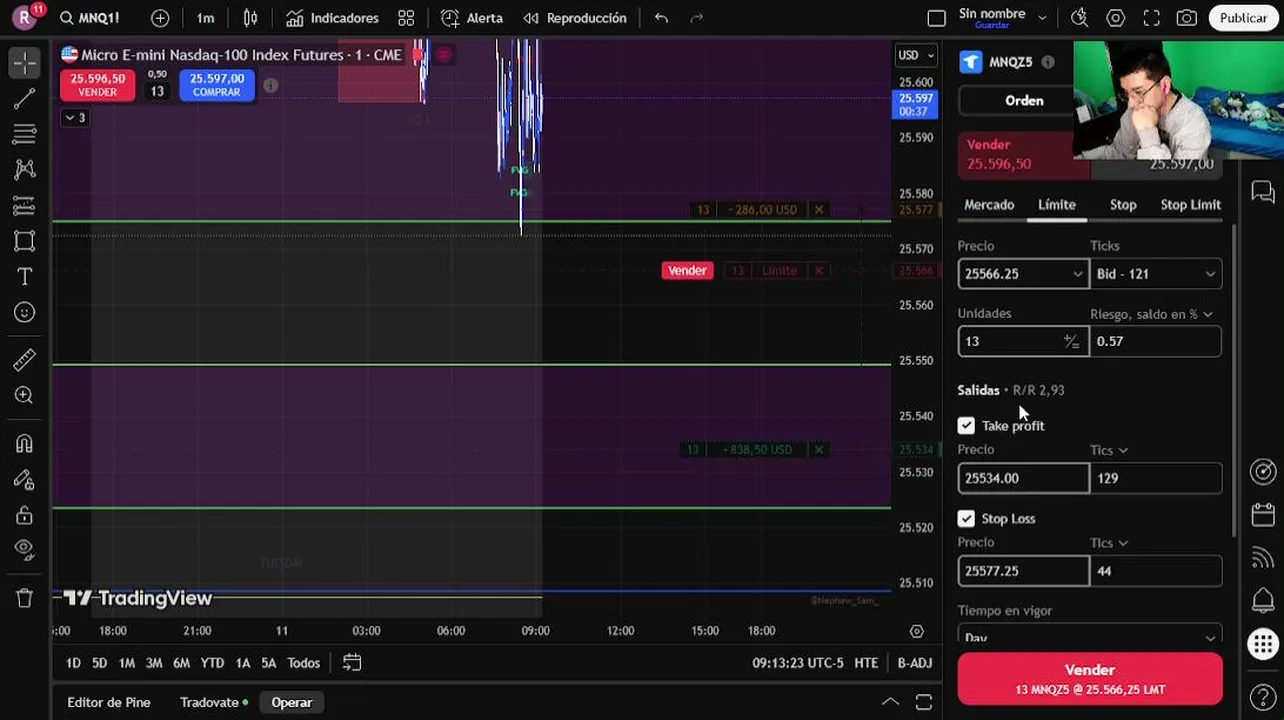Select the Stop order tab

click(1123, 204)
